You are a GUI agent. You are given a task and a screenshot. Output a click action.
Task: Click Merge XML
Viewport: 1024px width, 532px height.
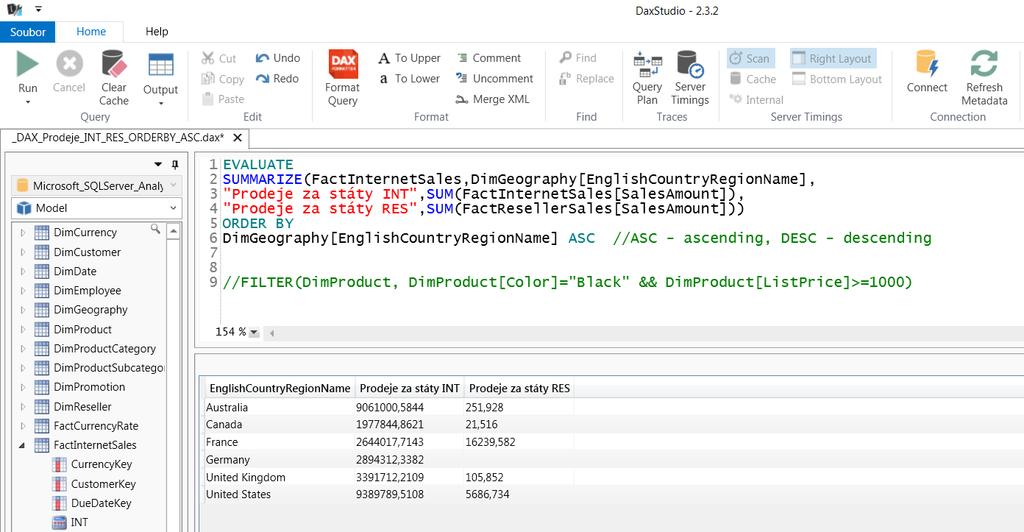click(x=492, y=99)
